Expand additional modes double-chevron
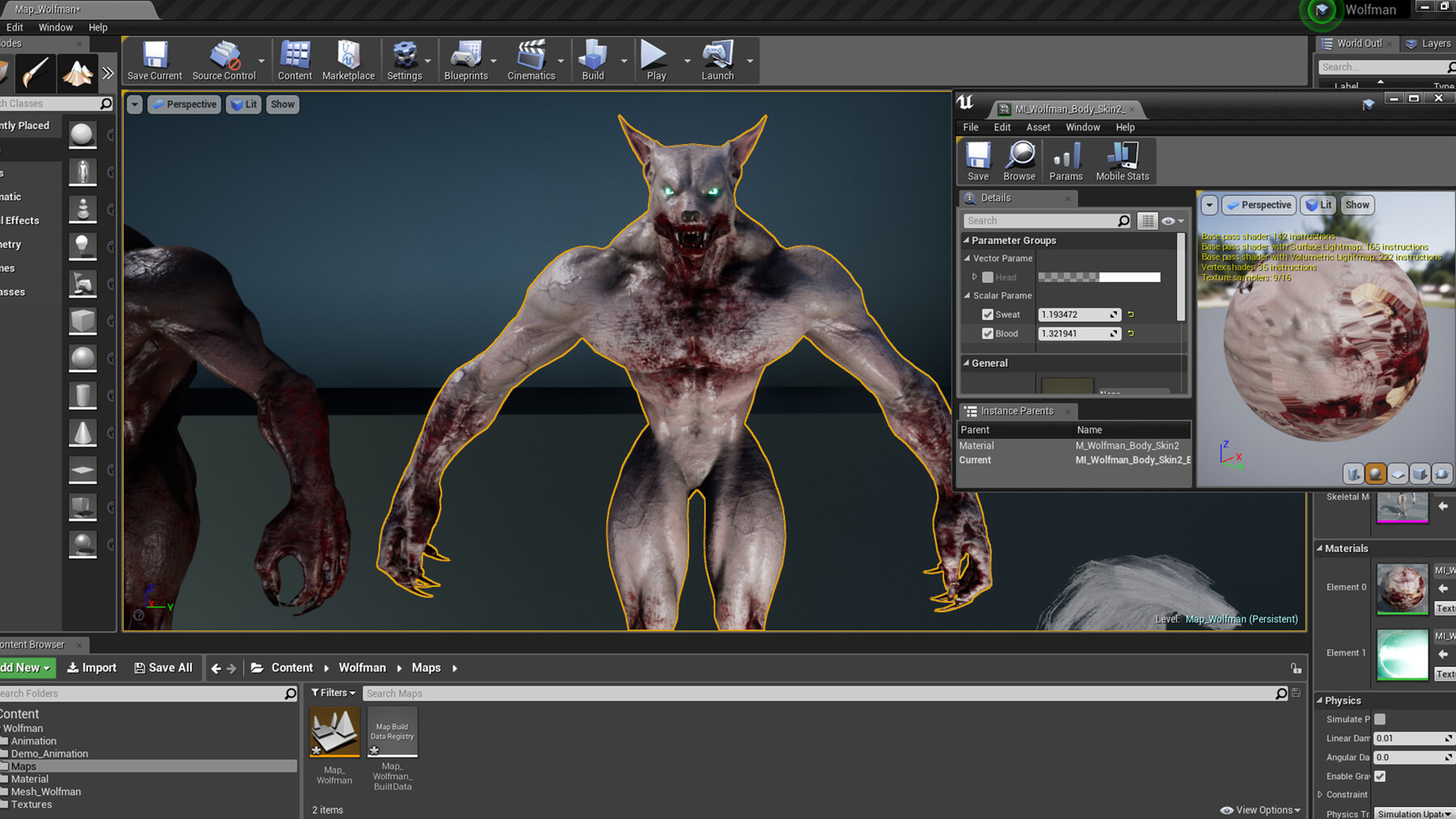This screenshot has width=1456, height=819. pyautogui.click(x=108, y=73)
